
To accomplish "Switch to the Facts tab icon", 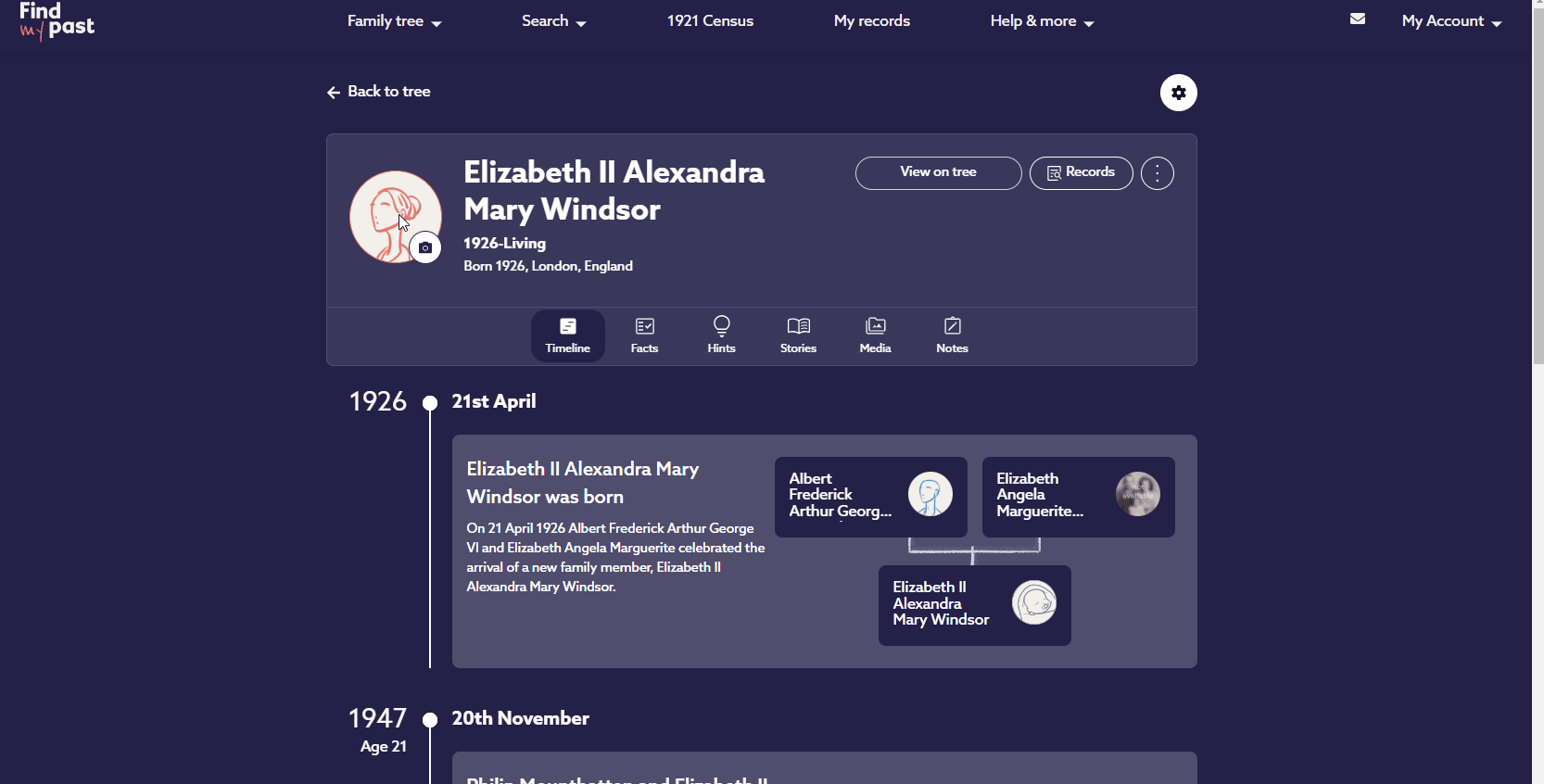I will pos(644,334).
